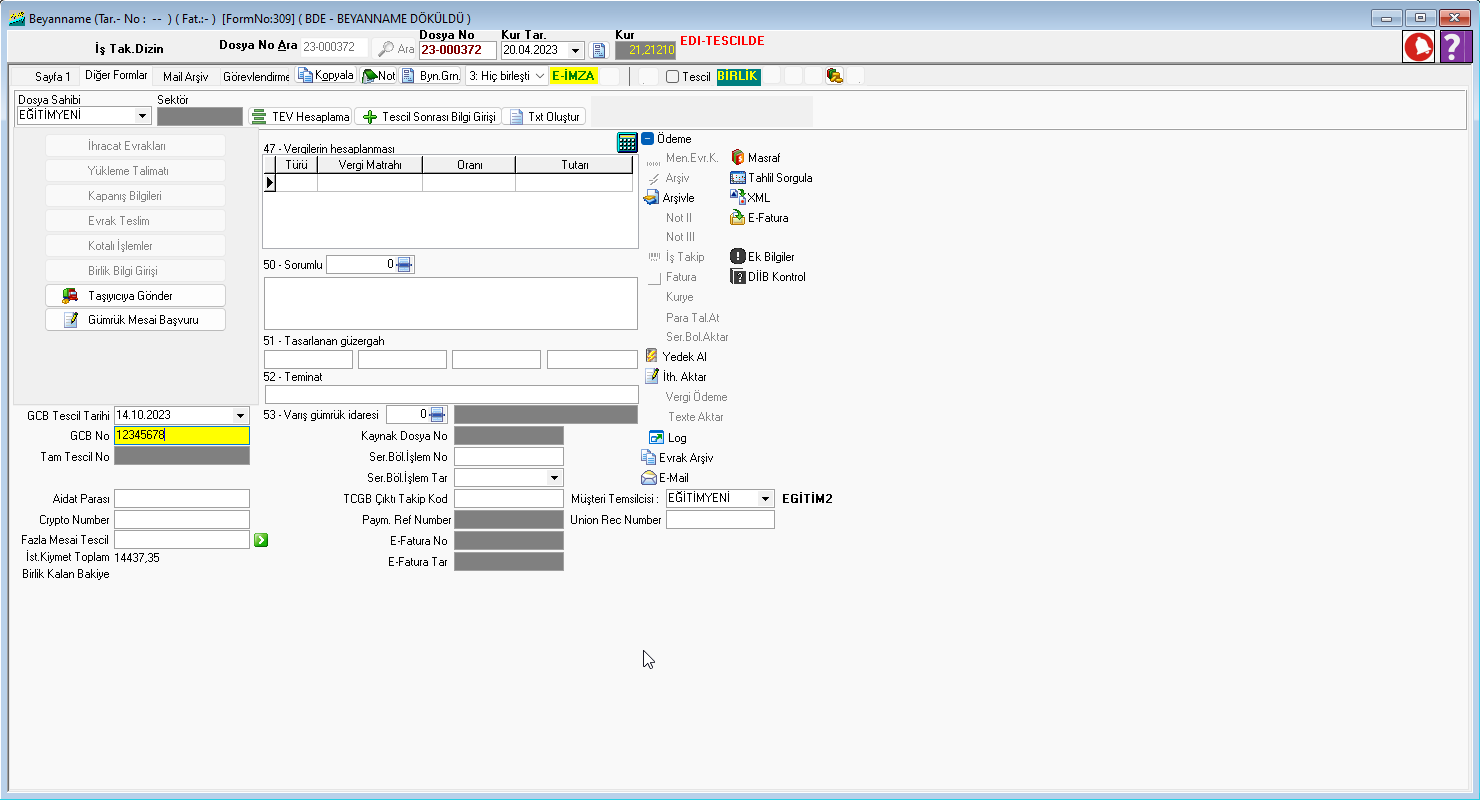Click the Union Rec Number field
The image size is (1480, 800).
tap(720, 519)
